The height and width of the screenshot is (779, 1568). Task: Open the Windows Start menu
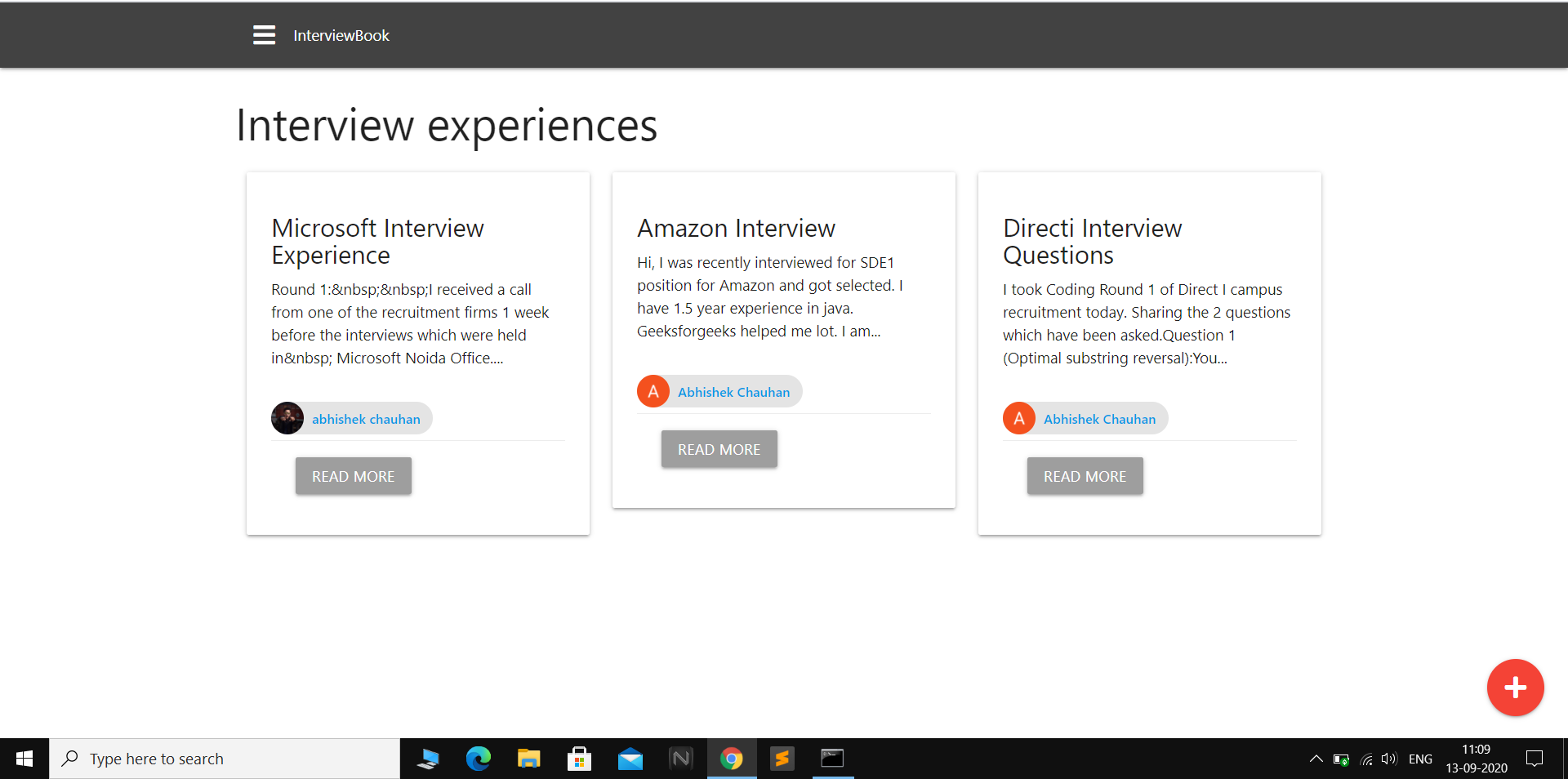24,759
